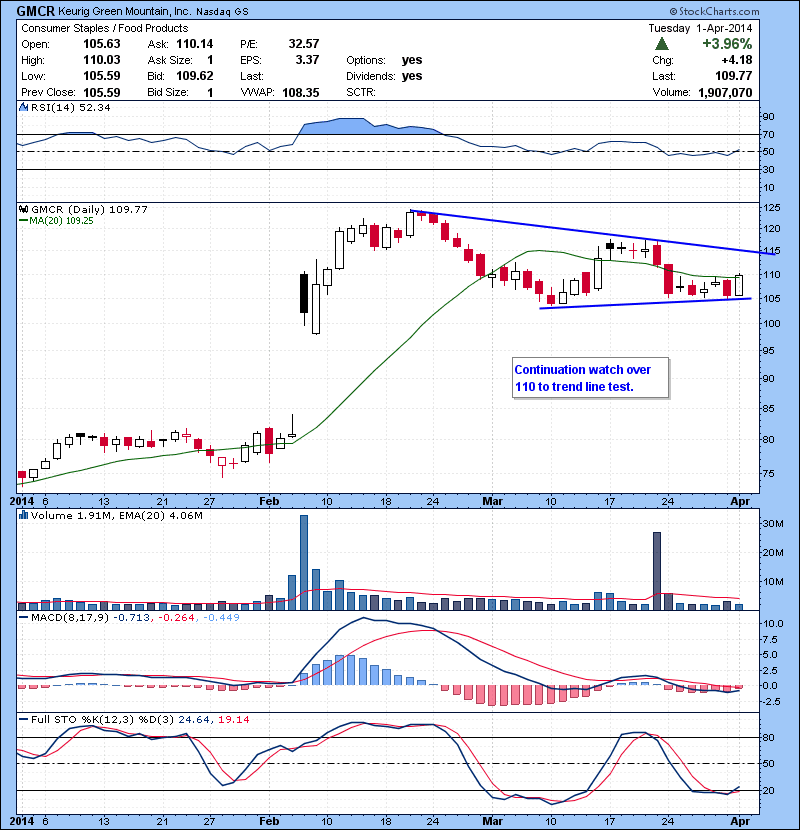Click the Volume panel bar icon
This screenshot has width=800, height=830.
pyautogui.click(x=23, y=515)
